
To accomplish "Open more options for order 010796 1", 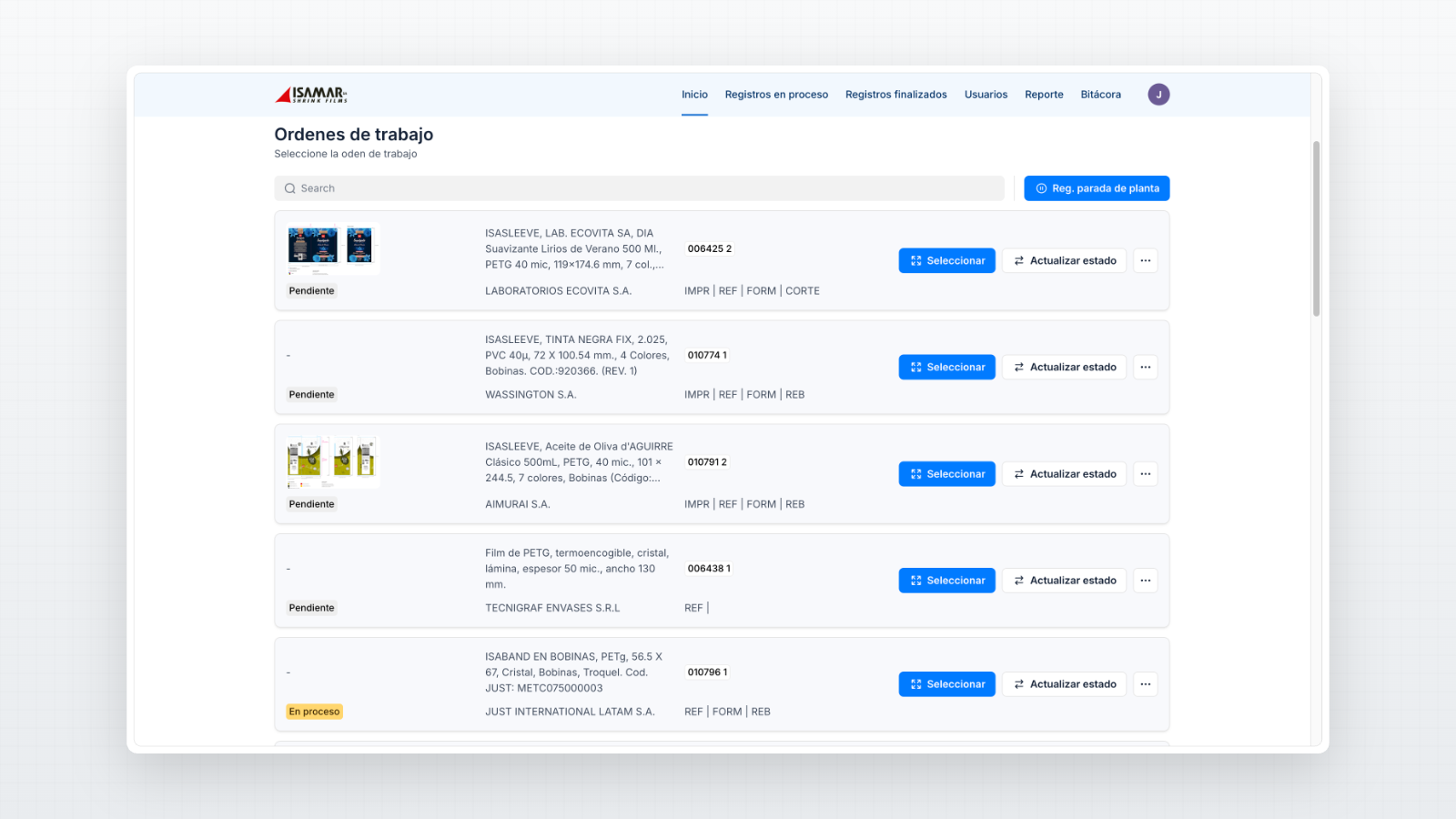I will coord(1146,684).
